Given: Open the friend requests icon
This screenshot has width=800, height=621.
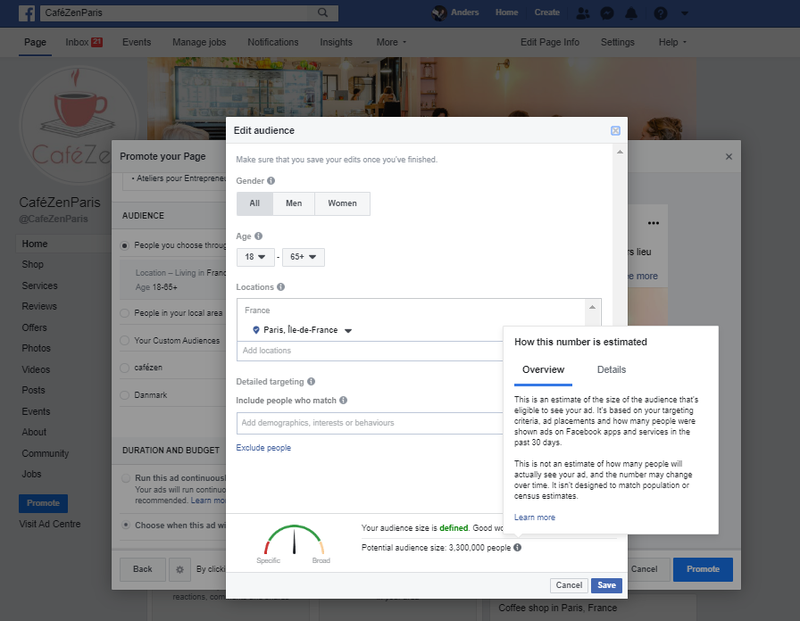Looking at the screenshot, I should click(582, 13).
